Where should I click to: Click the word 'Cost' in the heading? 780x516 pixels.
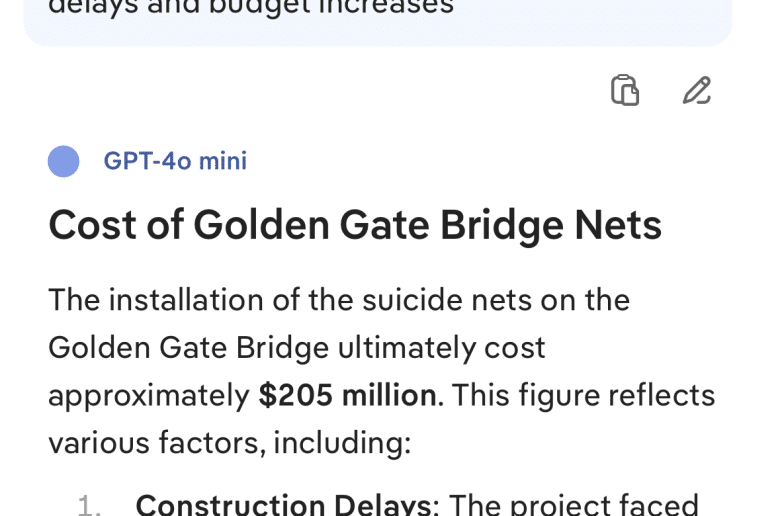point(88,225)
